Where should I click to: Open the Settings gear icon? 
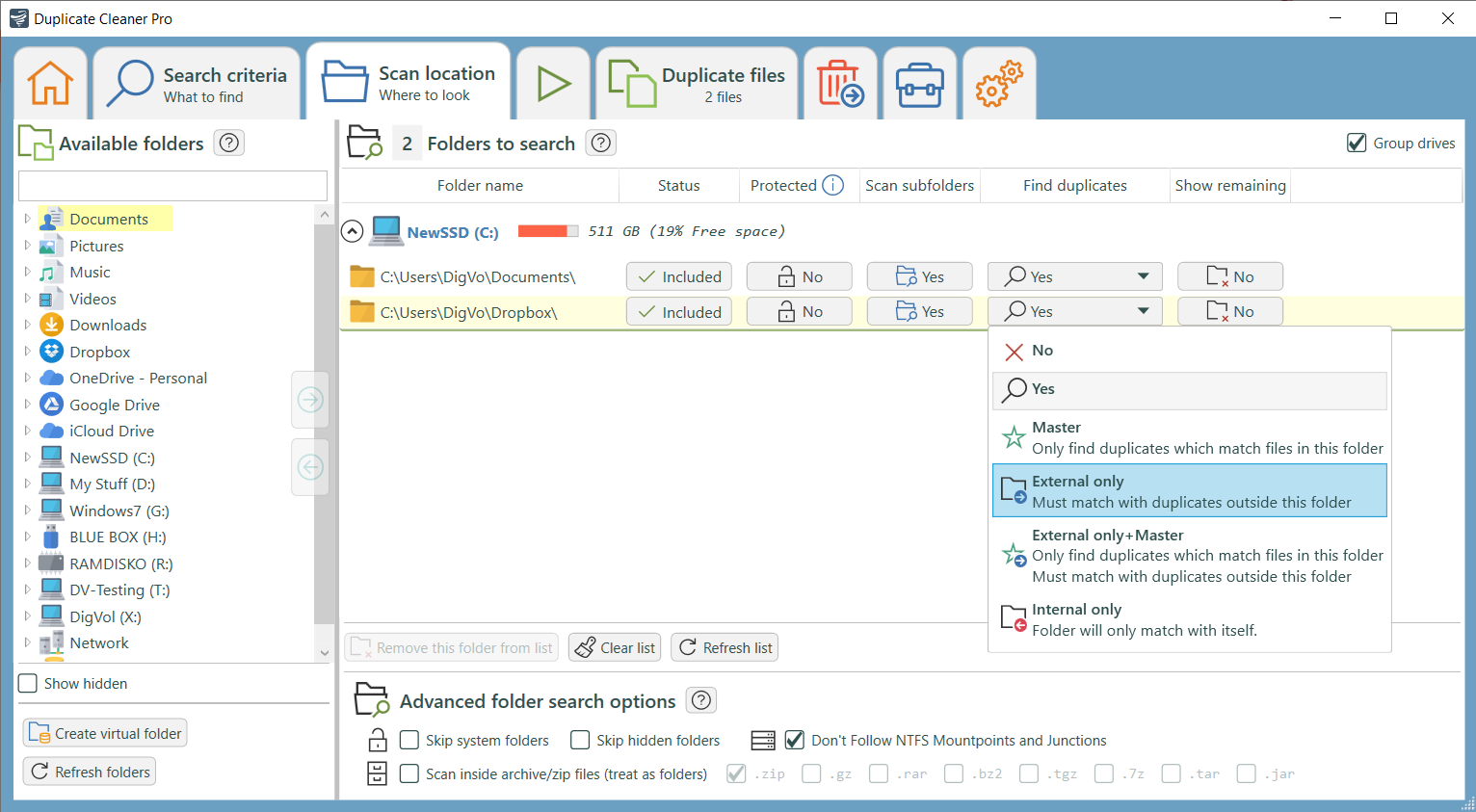(998, 83)
